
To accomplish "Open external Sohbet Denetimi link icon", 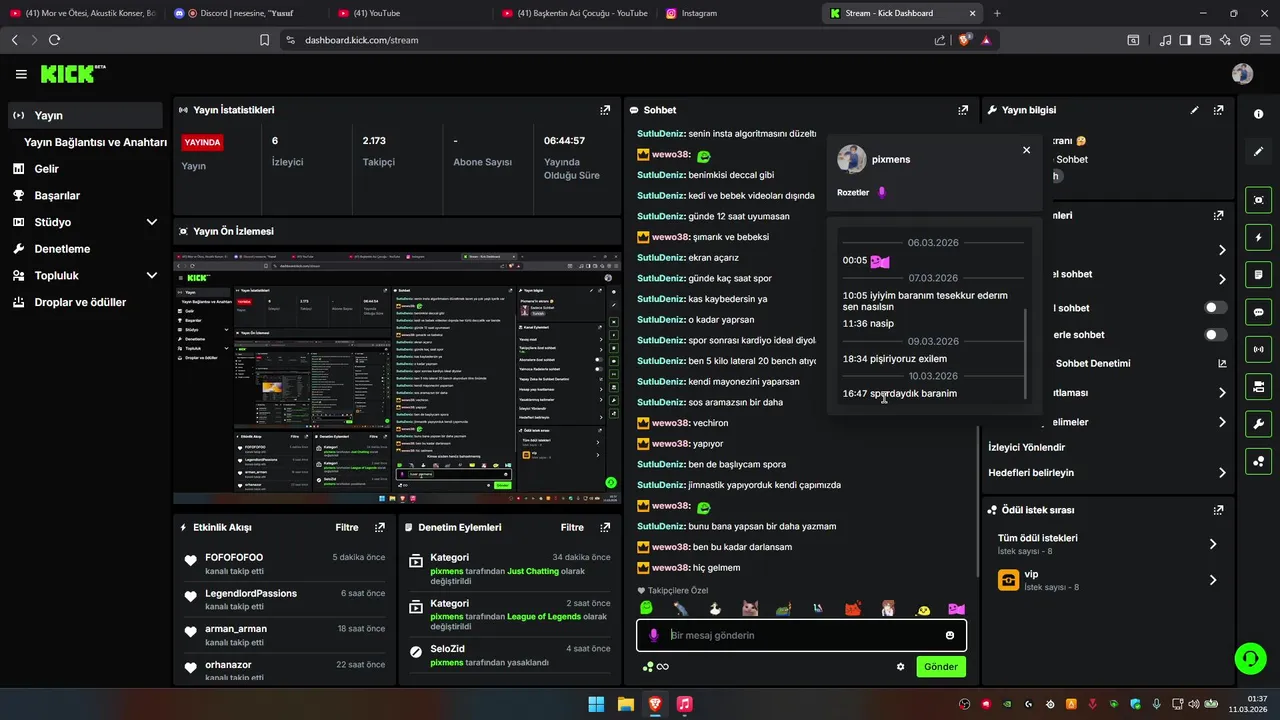I will tap(1222, 364).
